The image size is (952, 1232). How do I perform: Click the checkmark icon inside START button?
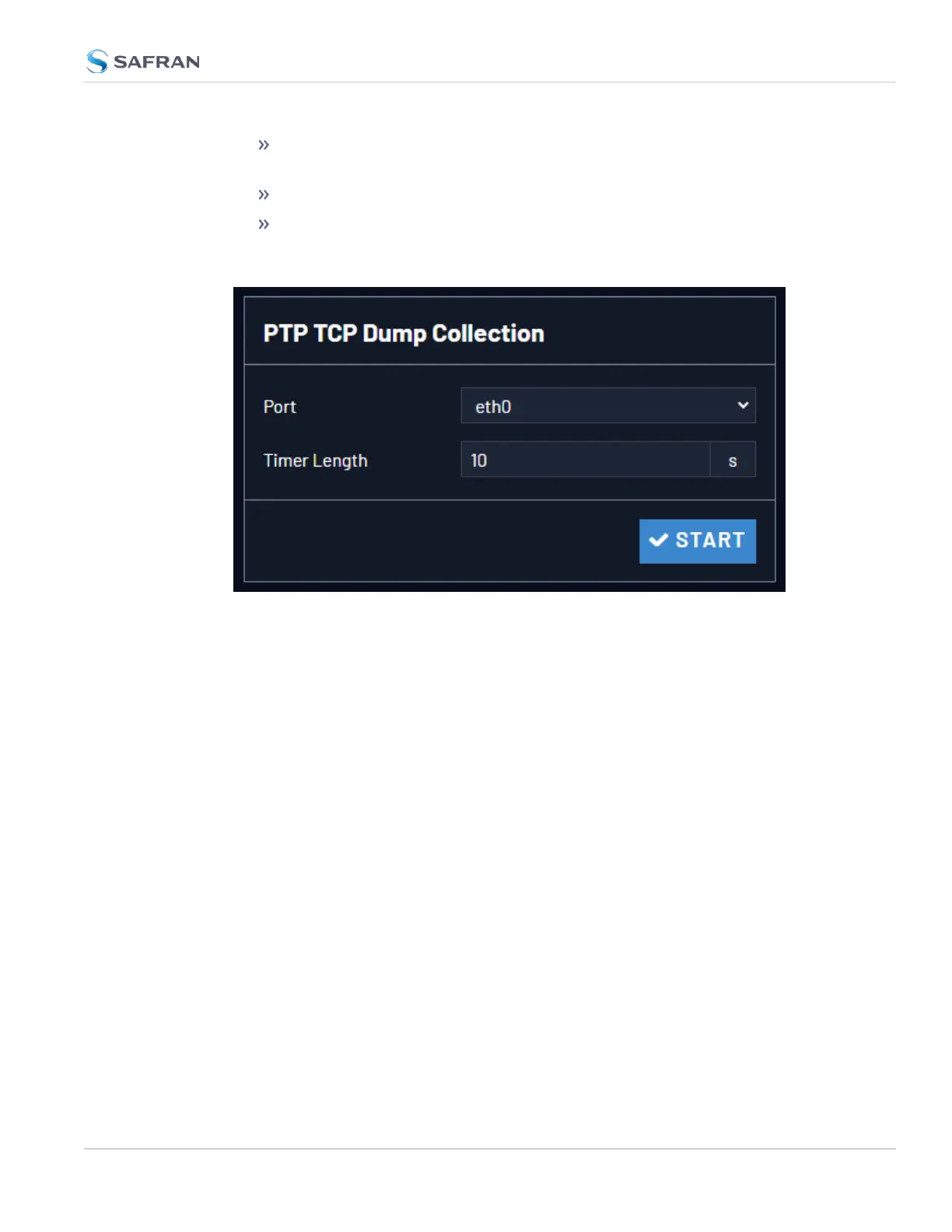[x=658, y=540]
